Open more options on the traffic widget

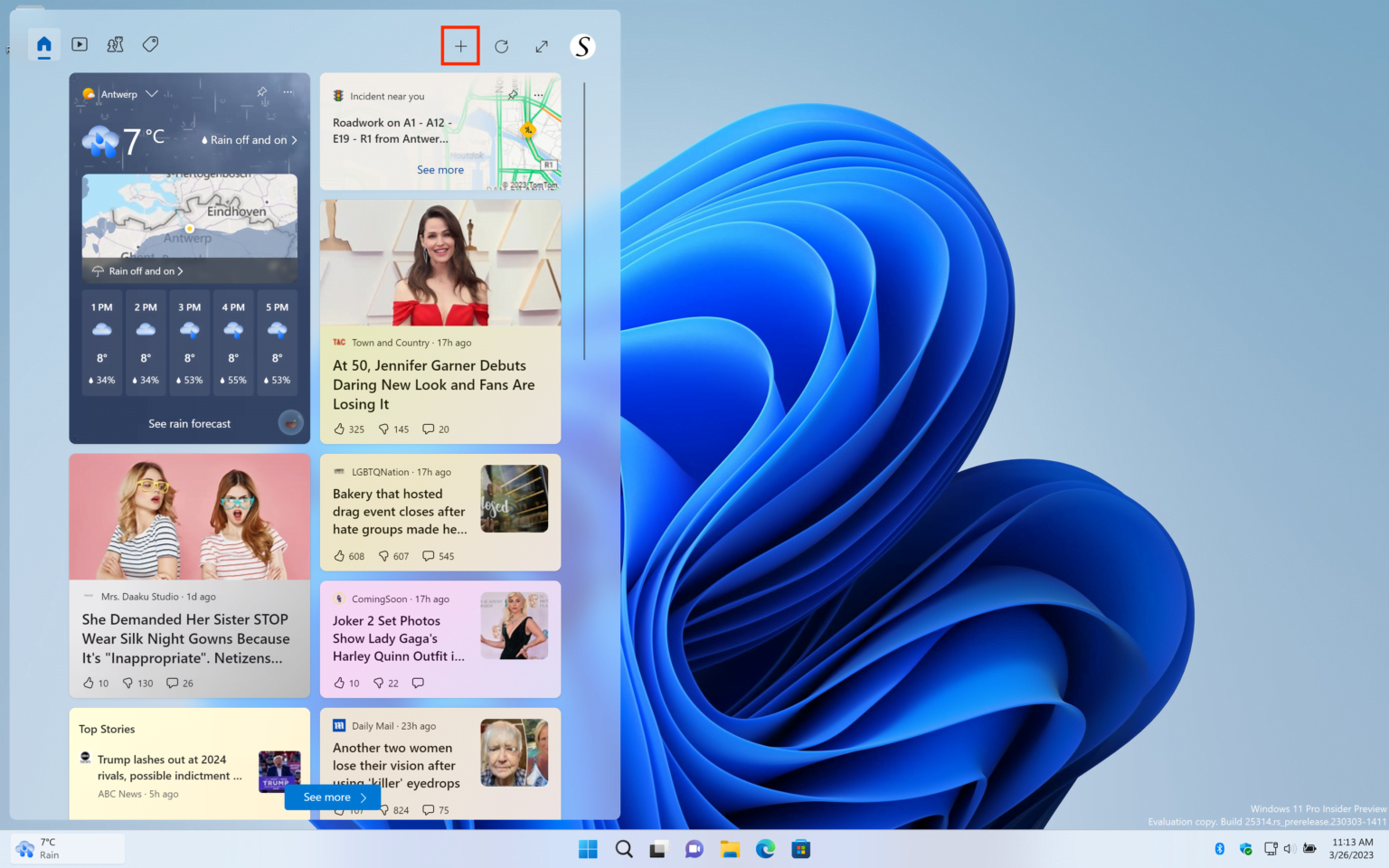[x=538, y=95]
